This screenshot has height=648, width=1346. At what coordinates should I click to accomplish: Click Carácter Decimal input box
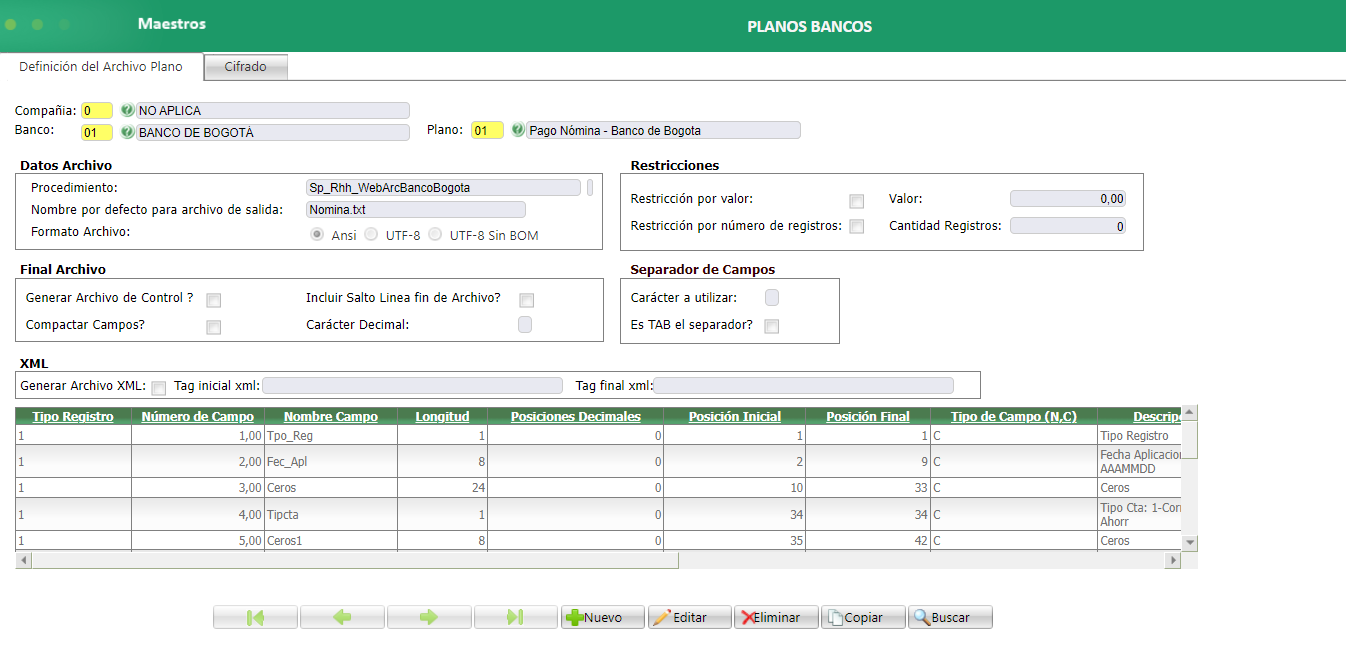525,324
